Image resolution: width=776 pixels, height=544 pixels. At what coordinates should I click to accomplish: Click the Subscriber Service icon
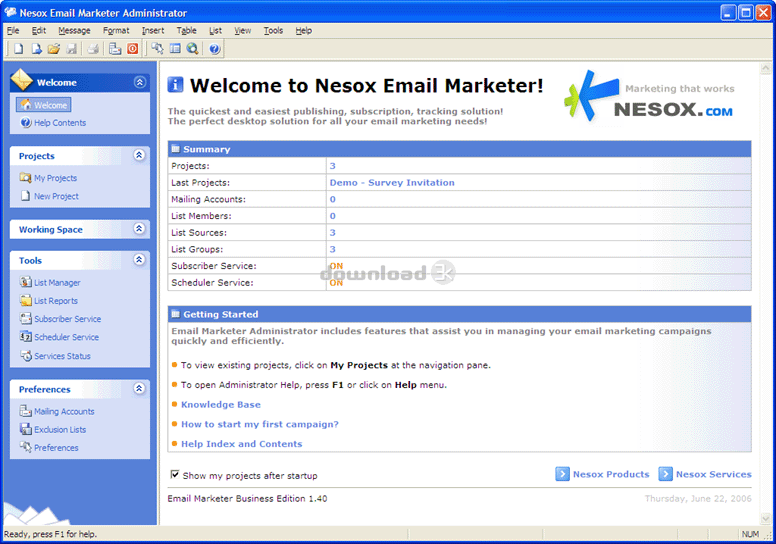coord(25,319)
